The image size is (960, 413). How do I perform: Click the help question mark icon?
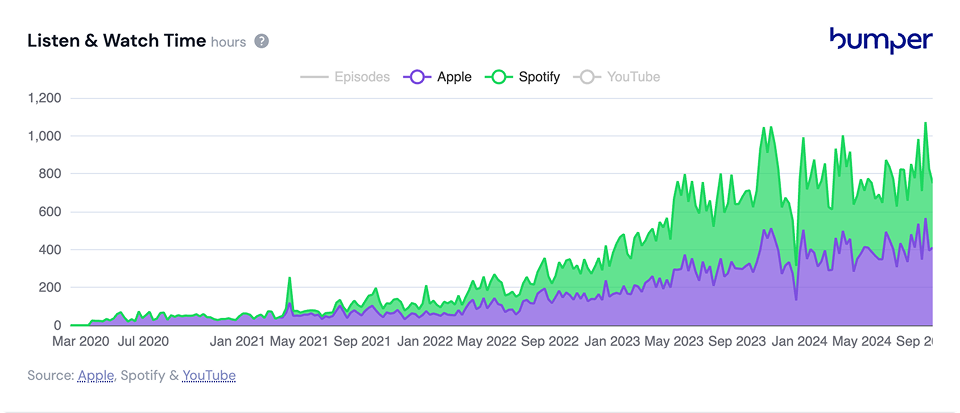(262, 41)
